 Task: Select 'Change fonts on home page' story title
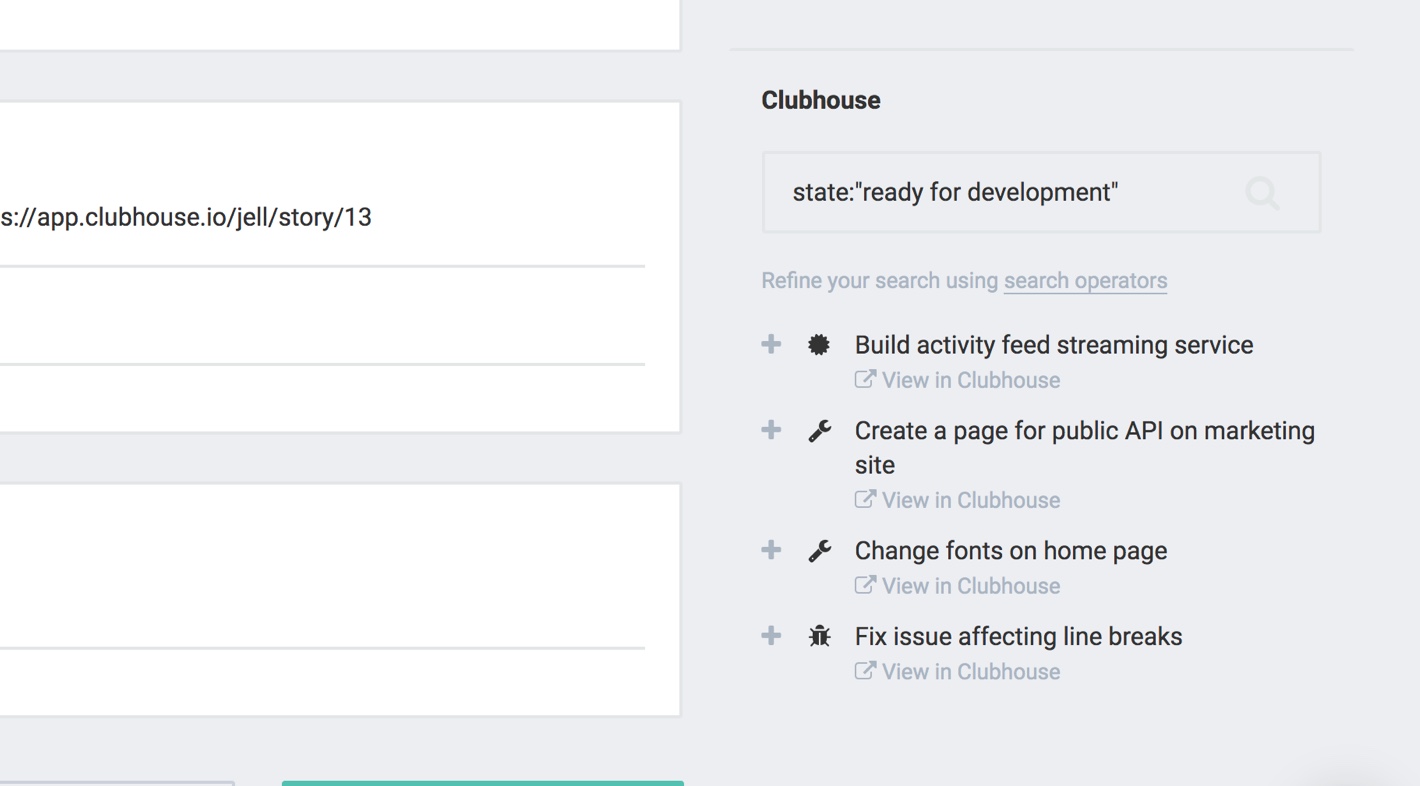coord(1011,551)
